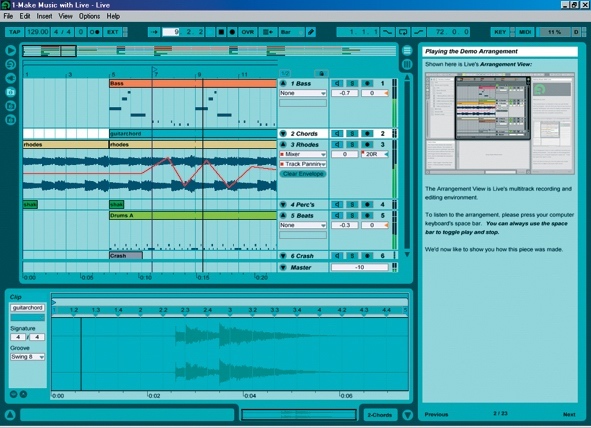Open the third folder file browser icon
The width and height of the screenshot is (591, 428).
pos(11,120)
